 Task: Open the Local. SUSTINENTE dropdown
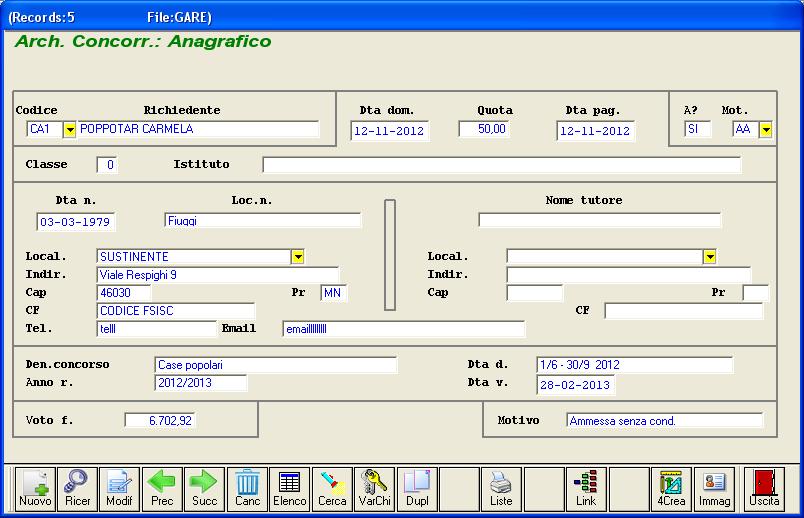297,256
